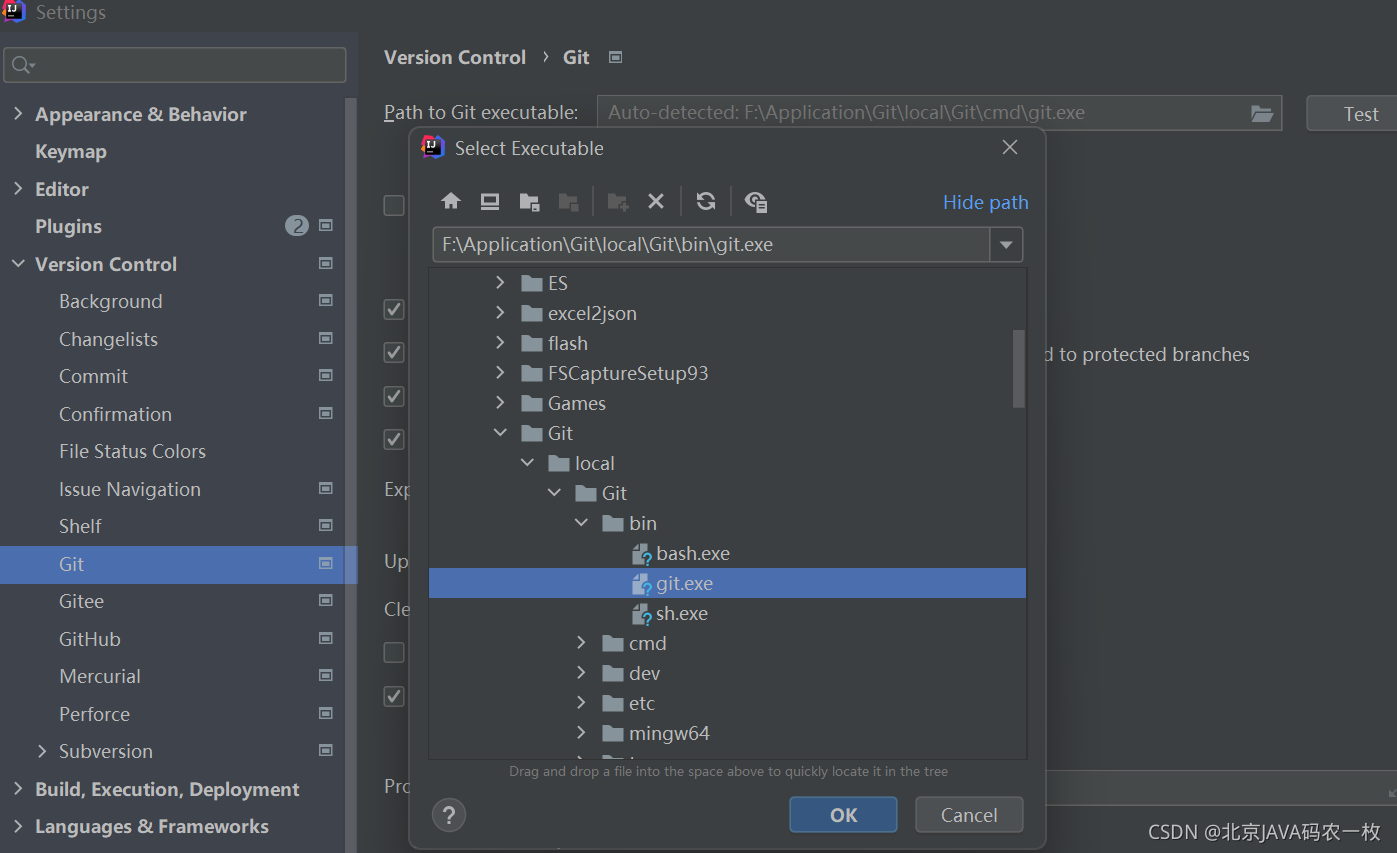1397x853 pixels.
Task: Click the Settings search field
Action: 175,65
